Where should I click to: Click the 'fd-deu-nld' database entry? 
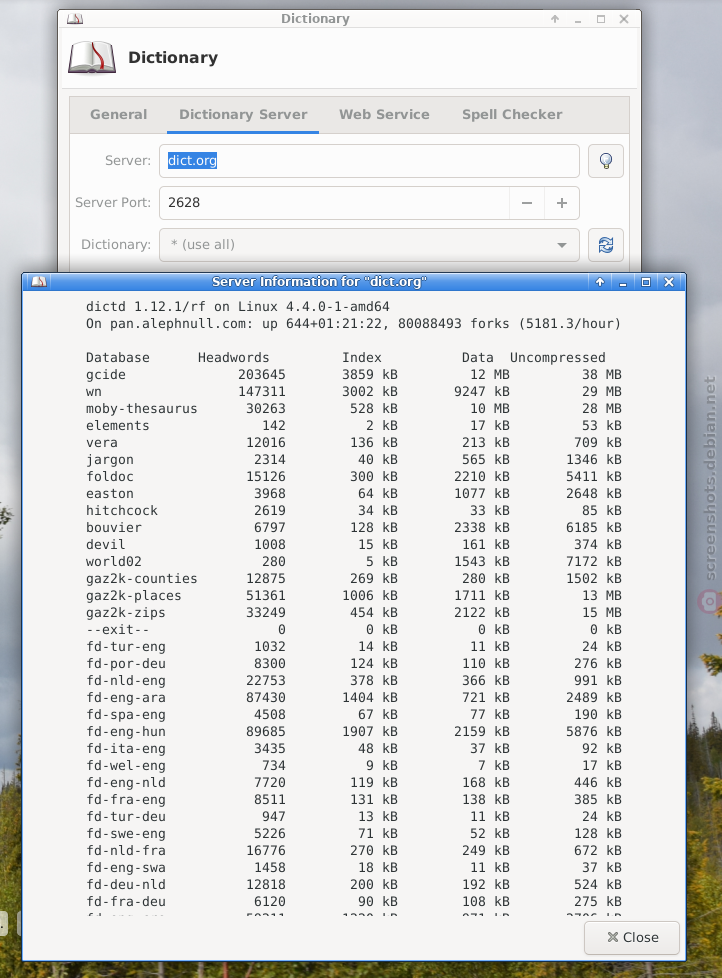[x=125, y=884]
